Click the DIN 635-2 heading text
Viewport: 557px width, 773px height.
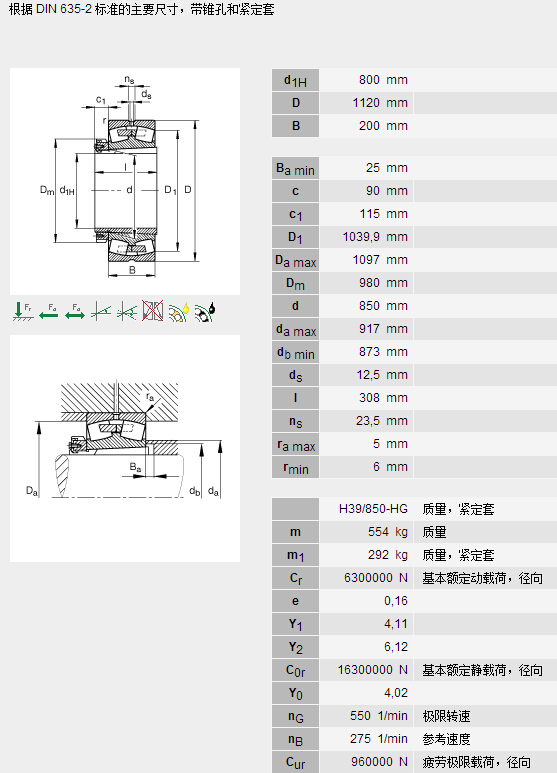point(141,9)
